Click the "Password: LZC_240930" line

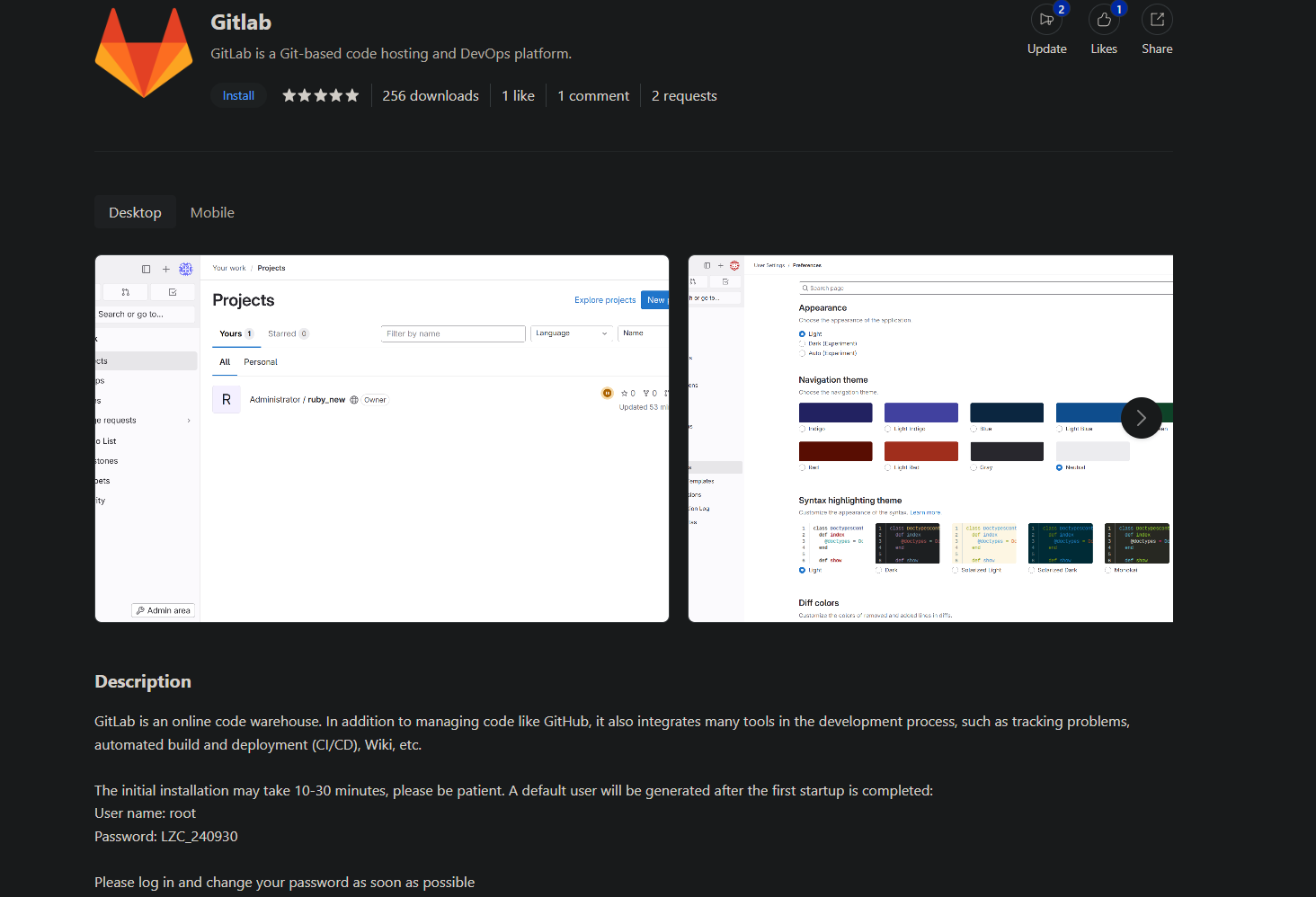click(166, 837)
